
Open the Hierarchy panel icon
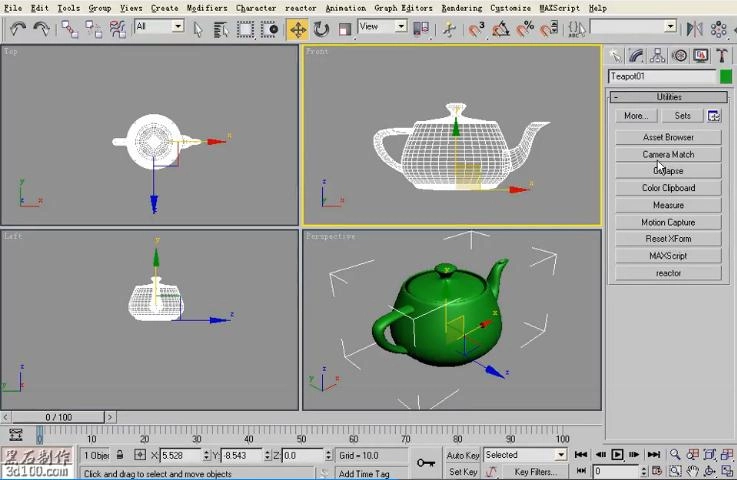click(x=658, y=56)
